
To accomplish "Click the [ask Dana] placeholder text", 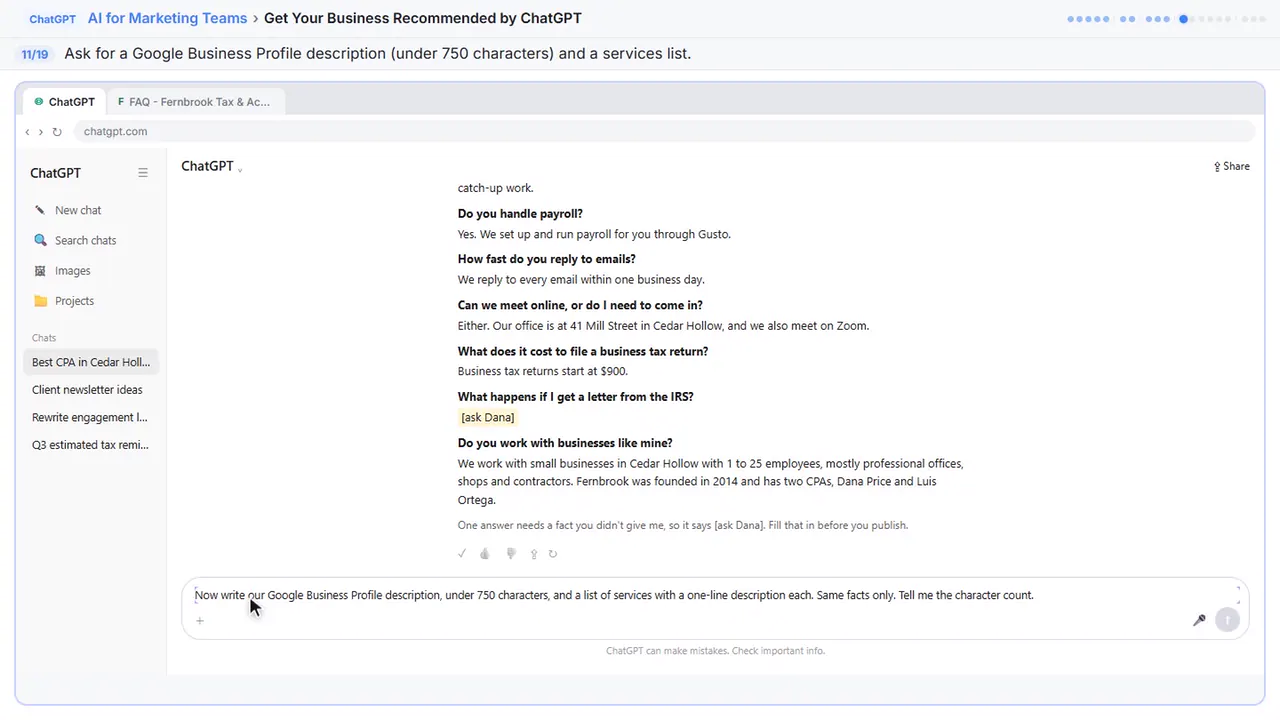I will tap(487, 417).
